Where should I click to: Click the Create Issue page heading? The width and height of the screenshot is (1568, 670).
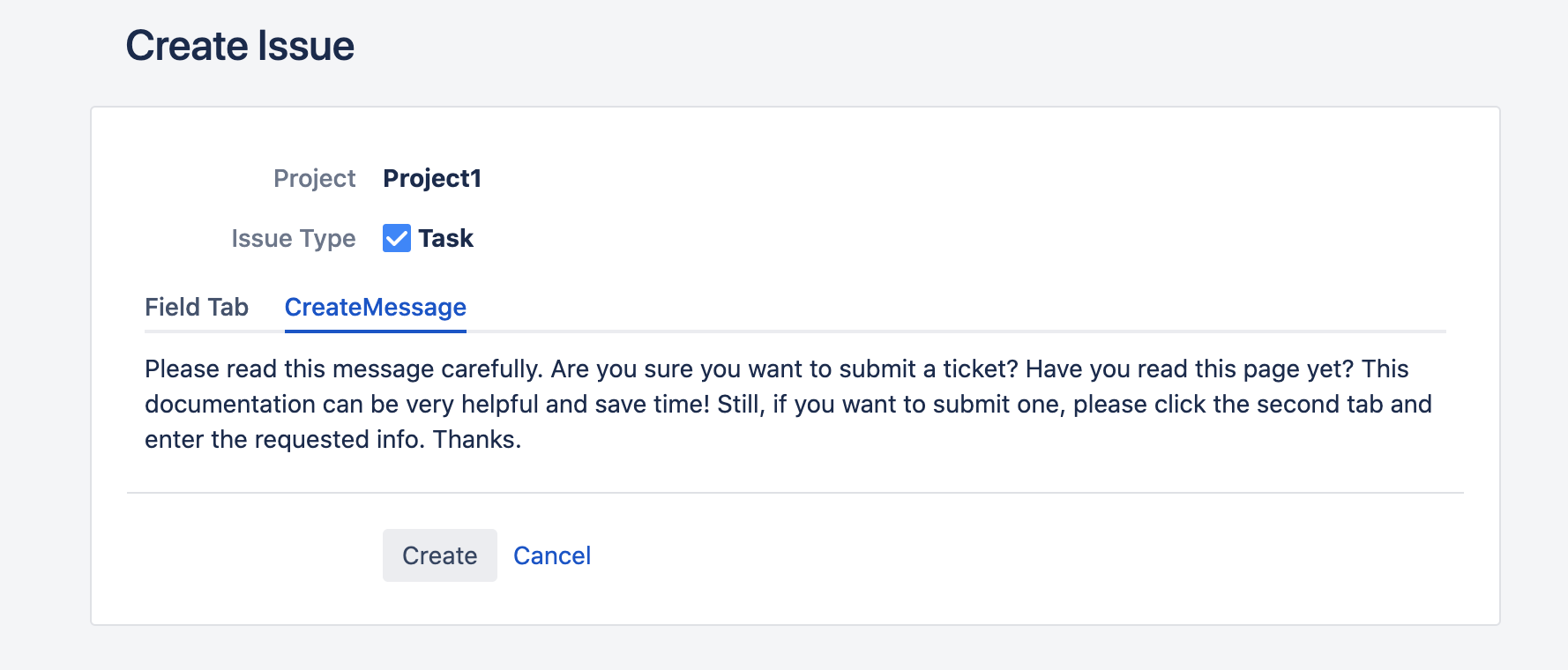coord(240,46)
